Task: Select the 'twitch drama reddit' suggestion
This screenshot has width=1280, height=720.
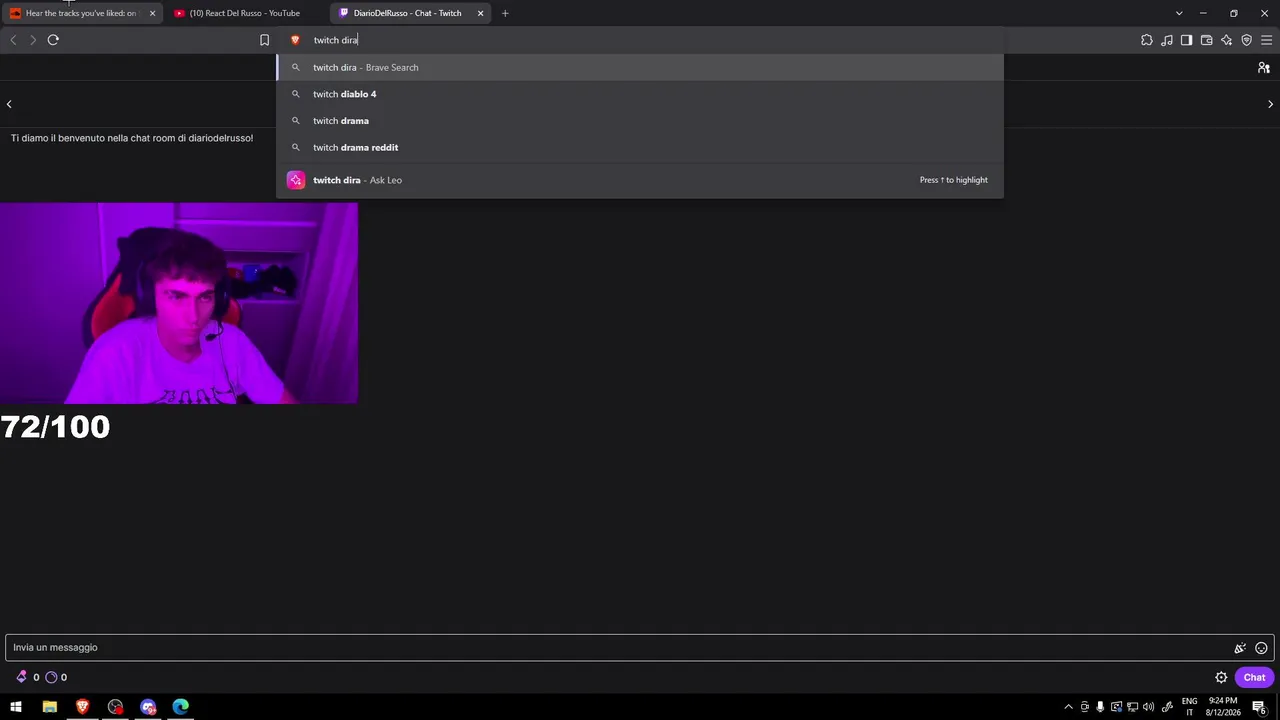Action: [x=640, y=147]
